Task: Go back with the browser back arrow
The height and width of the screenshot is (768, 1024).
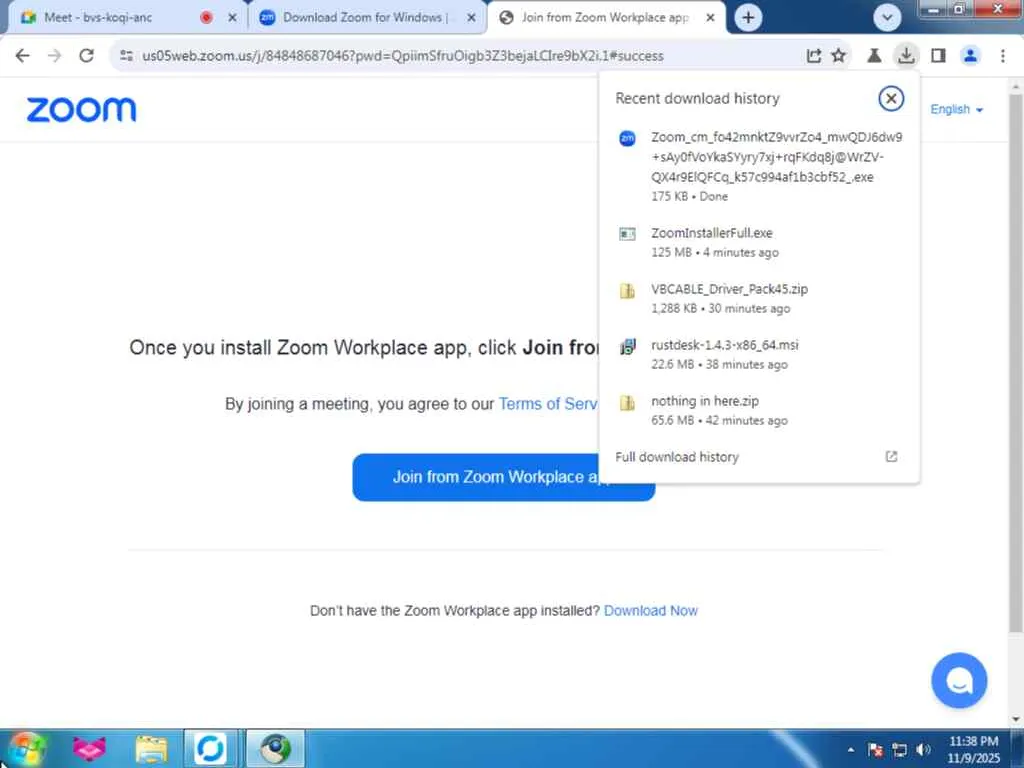Action: (x=22, y=56)
